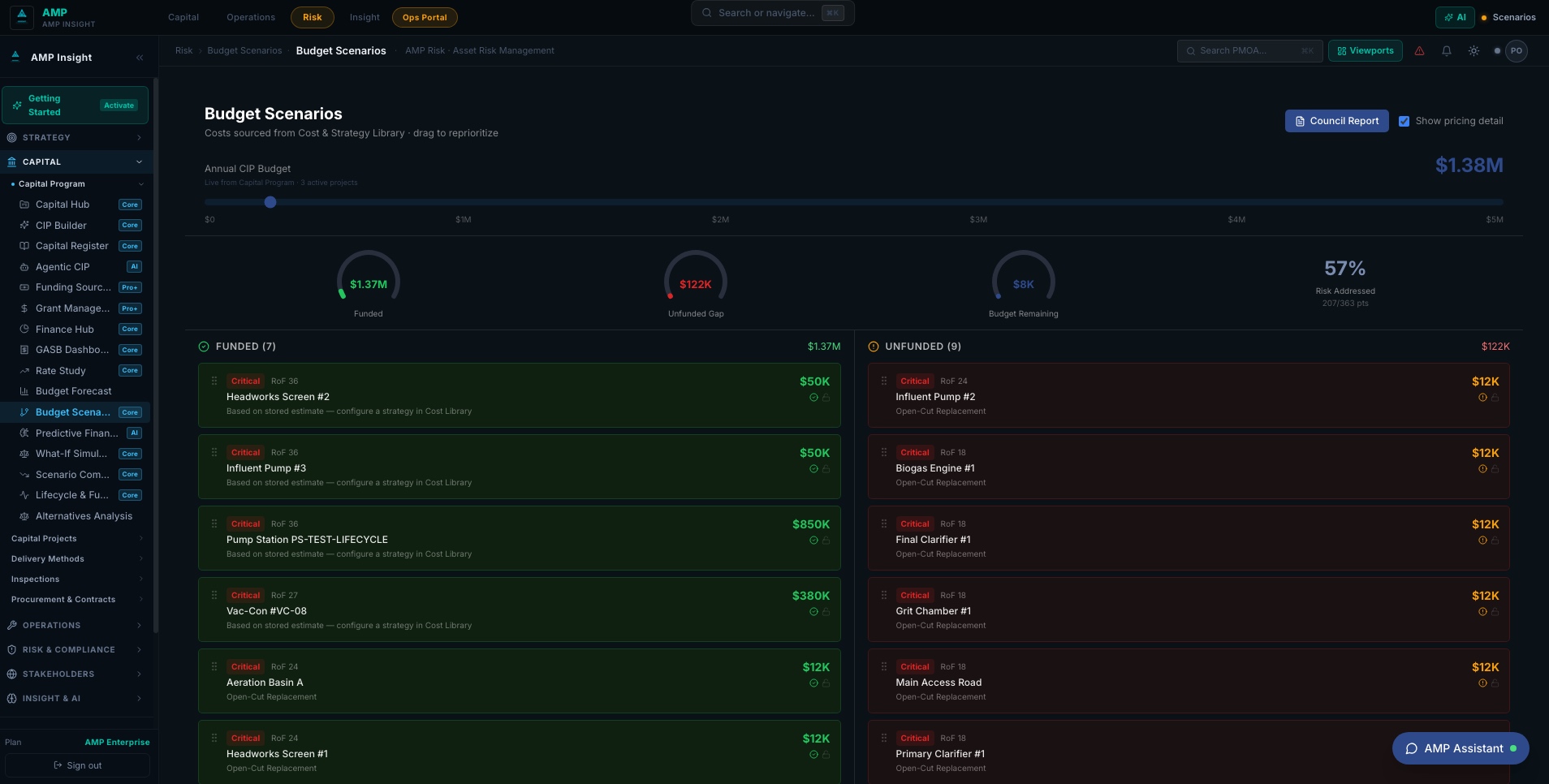The width and height of the screenshot is (1549, 784).
Task: Expand Inspections group
Action: click(x=76, y=579)
